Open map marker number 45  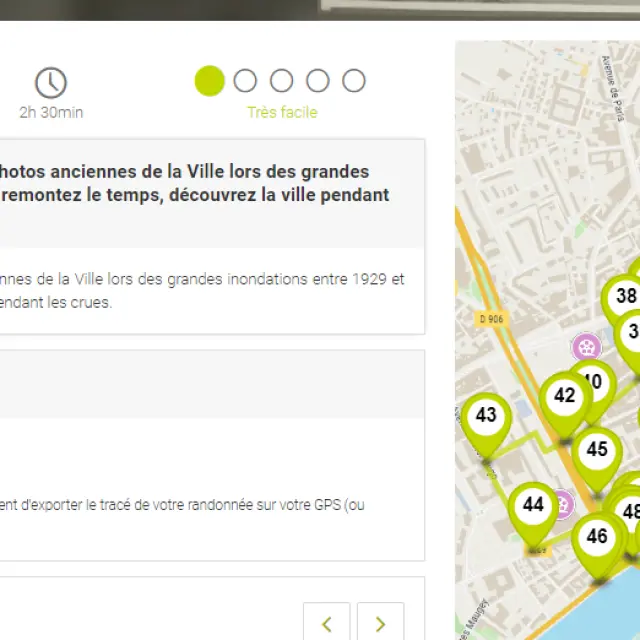[x=597, y=450]
